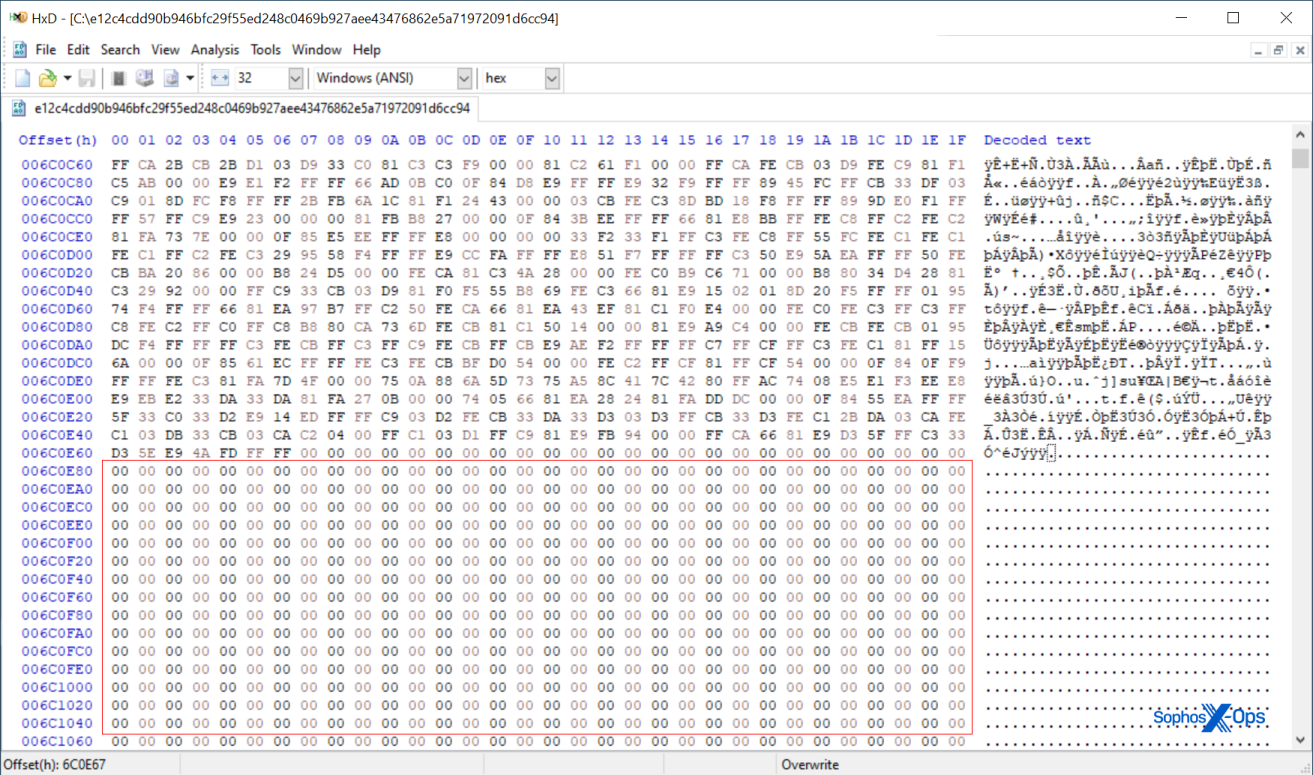Expand the Open recent files arrow
1313x775 pixels.
pyautogui.click(x=67, y=78)
